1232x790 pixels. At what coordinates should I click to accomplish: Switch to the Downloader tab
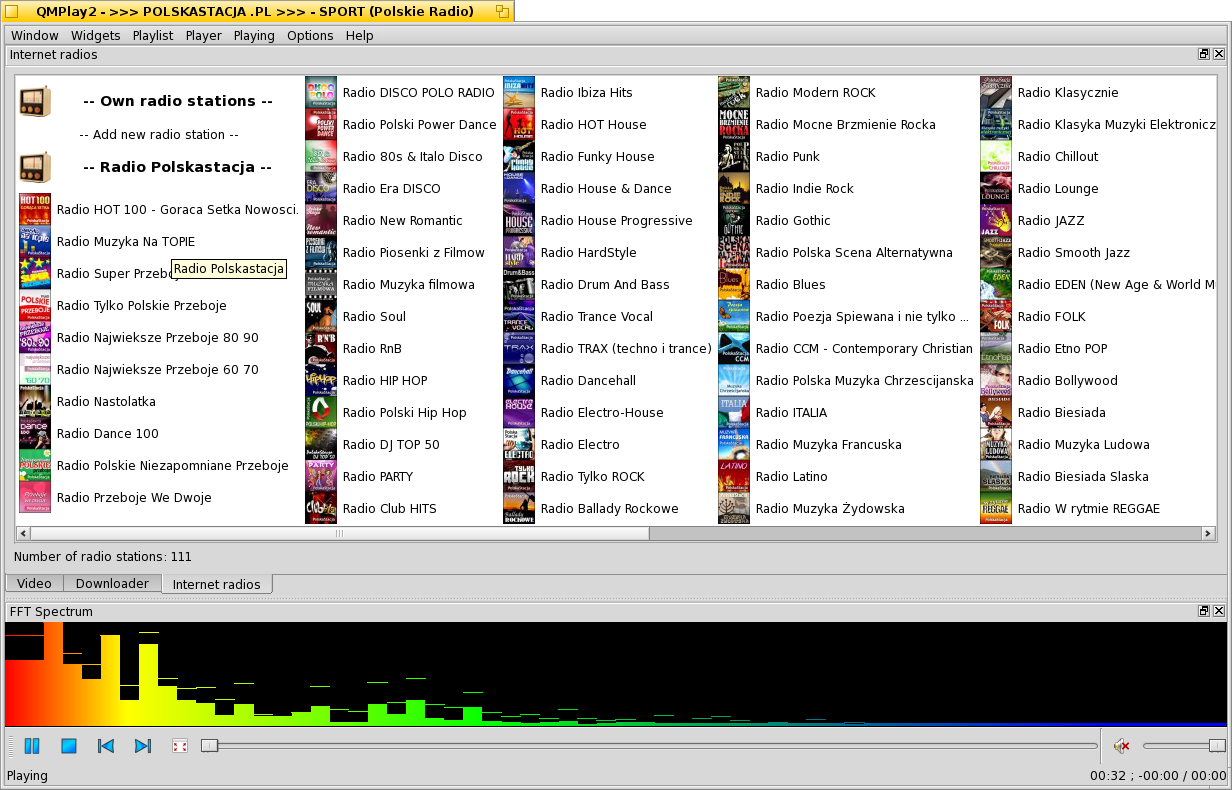(x=112, y=583)
